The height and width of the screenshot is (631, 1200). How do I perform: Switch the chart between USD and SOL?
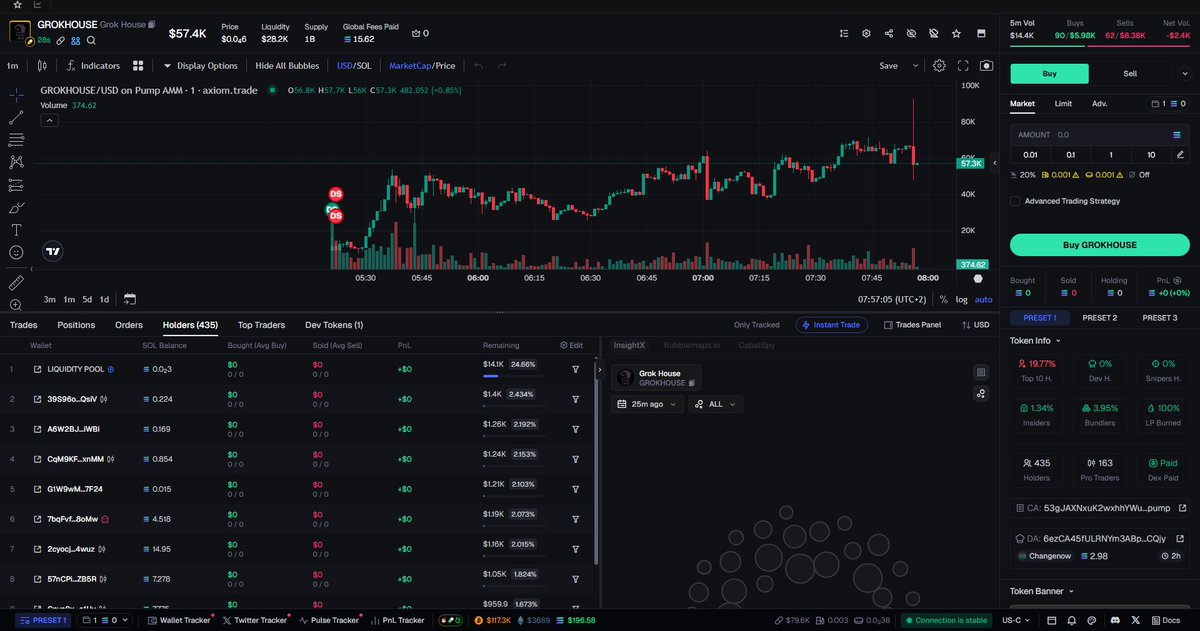(x=353, y=66)
